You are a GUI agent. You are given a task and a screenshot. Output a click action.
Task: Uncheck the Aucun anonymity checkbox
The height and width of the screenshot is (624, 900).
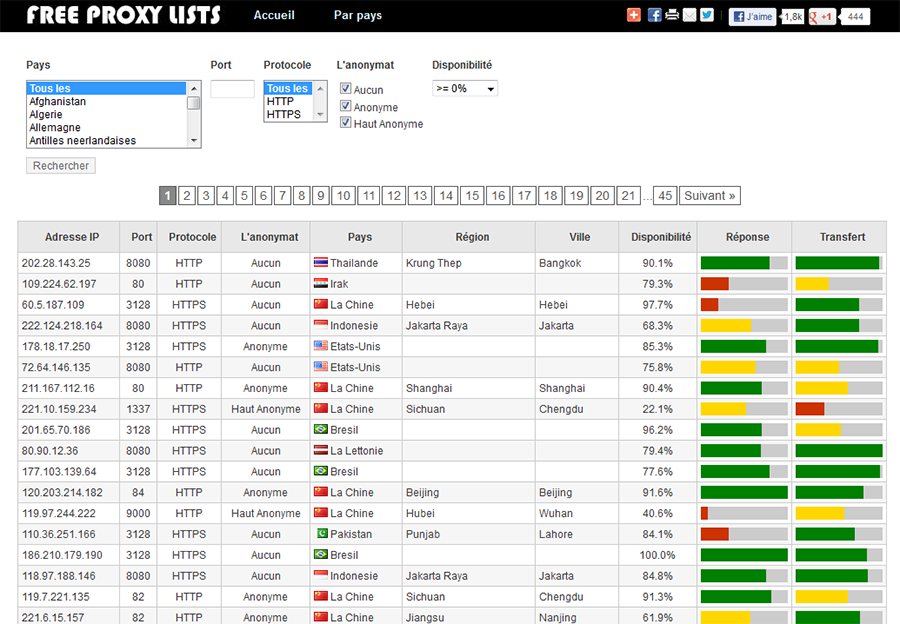[x=346, y=89]
